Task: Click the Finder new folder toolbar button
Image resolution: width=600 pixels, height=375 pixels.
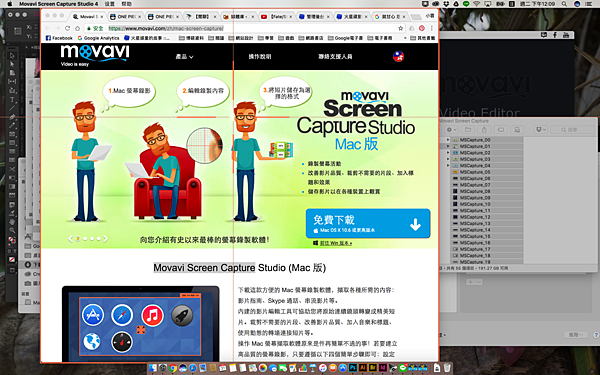Action: pos(468,130)
